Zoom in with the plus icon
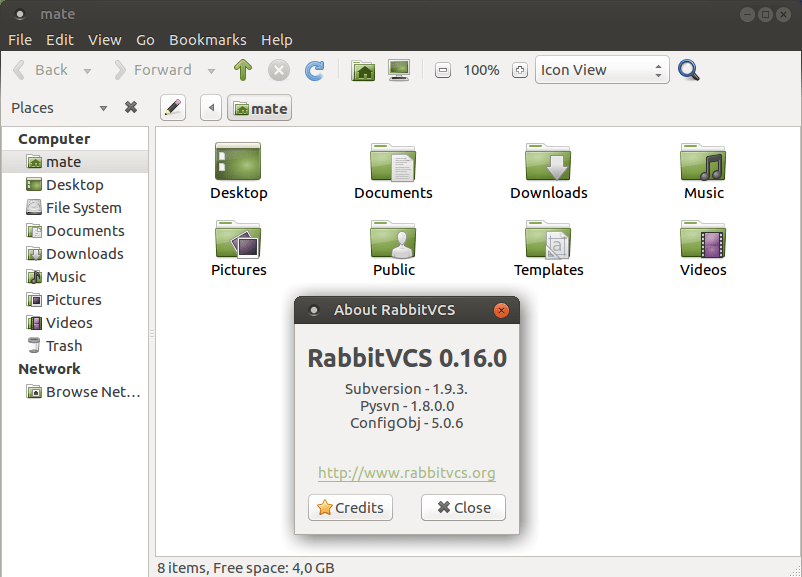 [520, 70]
